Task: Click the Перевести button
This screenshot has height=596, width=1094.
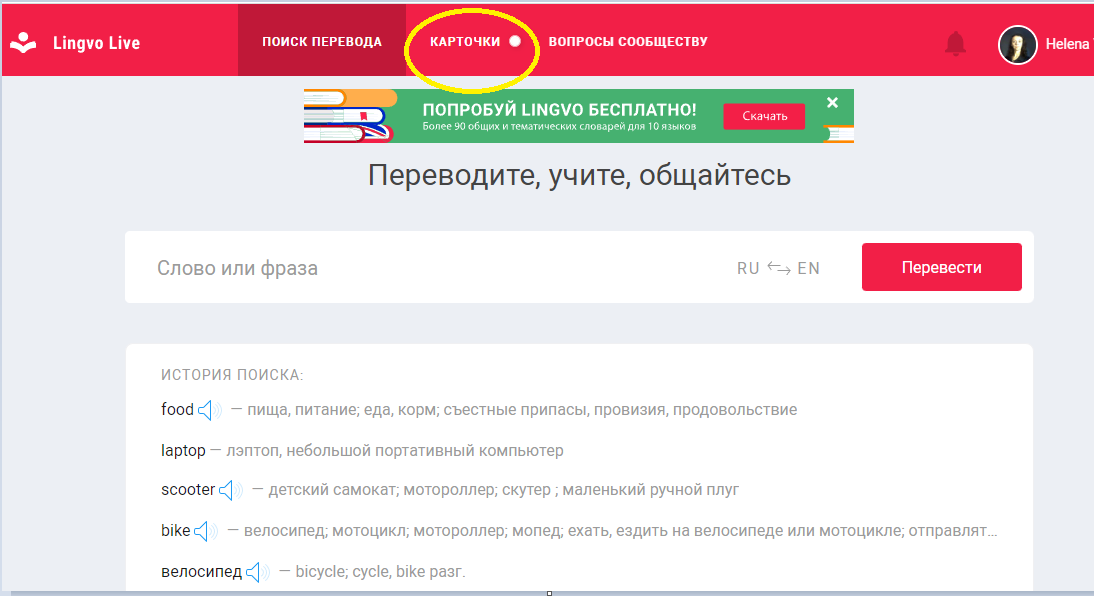Action: (x=942, y=267)
